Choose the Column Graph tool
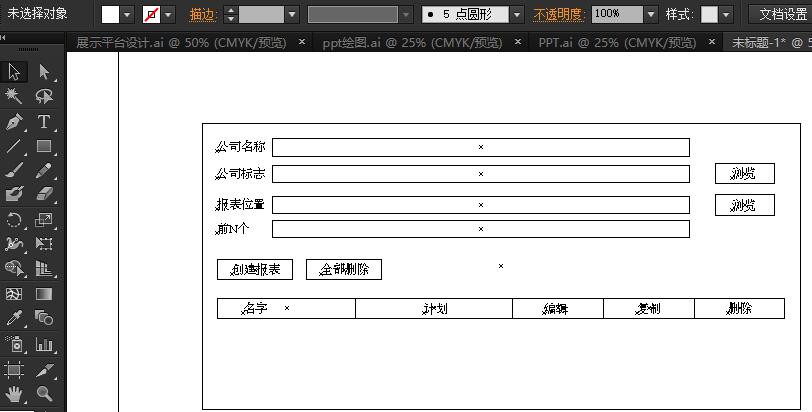This screenshot has height=412, width=812. pyautogui.click(x=44, y=344)
